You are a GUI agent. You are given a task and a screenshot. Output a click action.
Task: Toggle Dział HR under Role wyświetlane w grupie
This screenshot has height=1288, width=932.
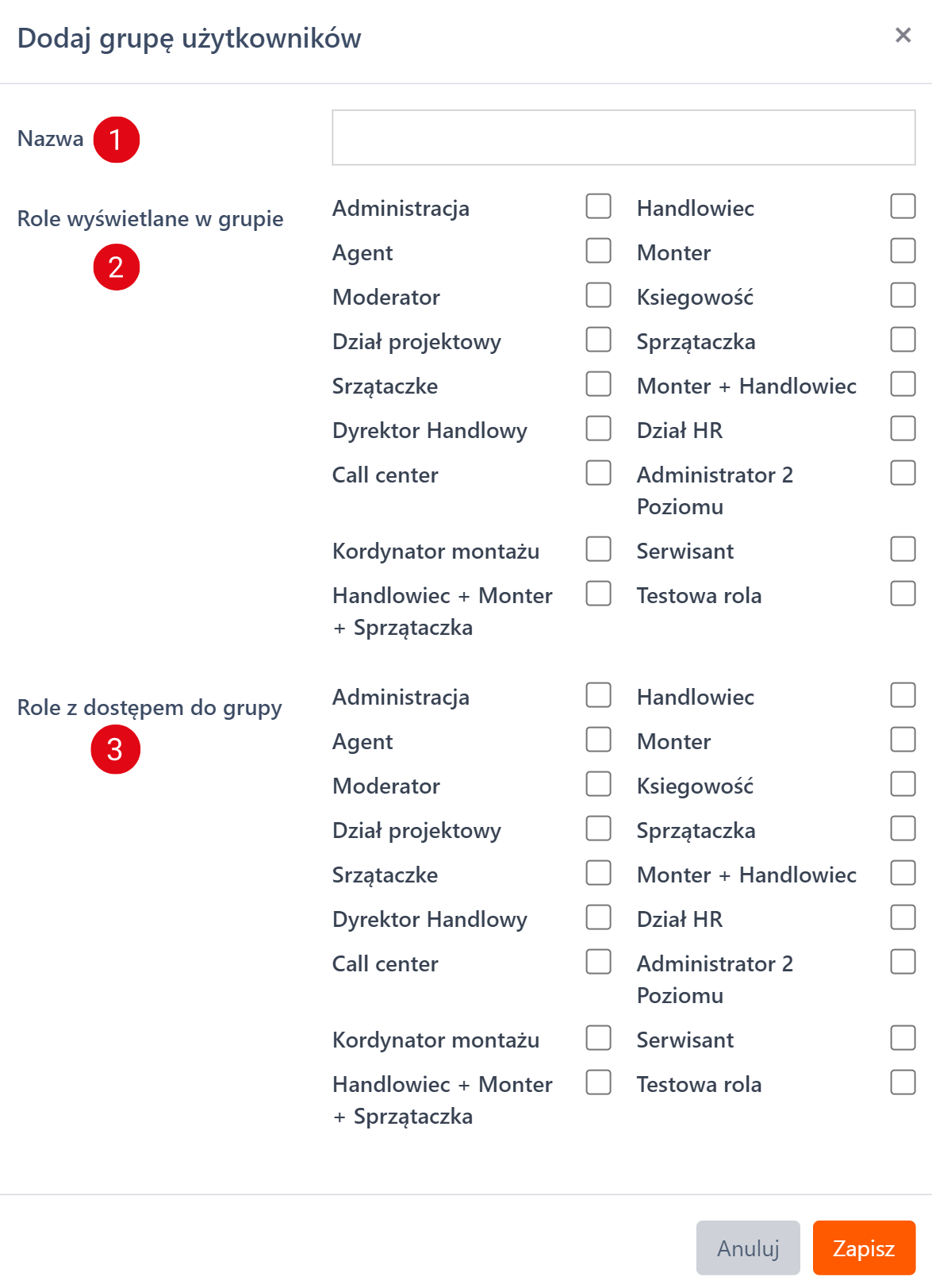click(x=903, y=429)
